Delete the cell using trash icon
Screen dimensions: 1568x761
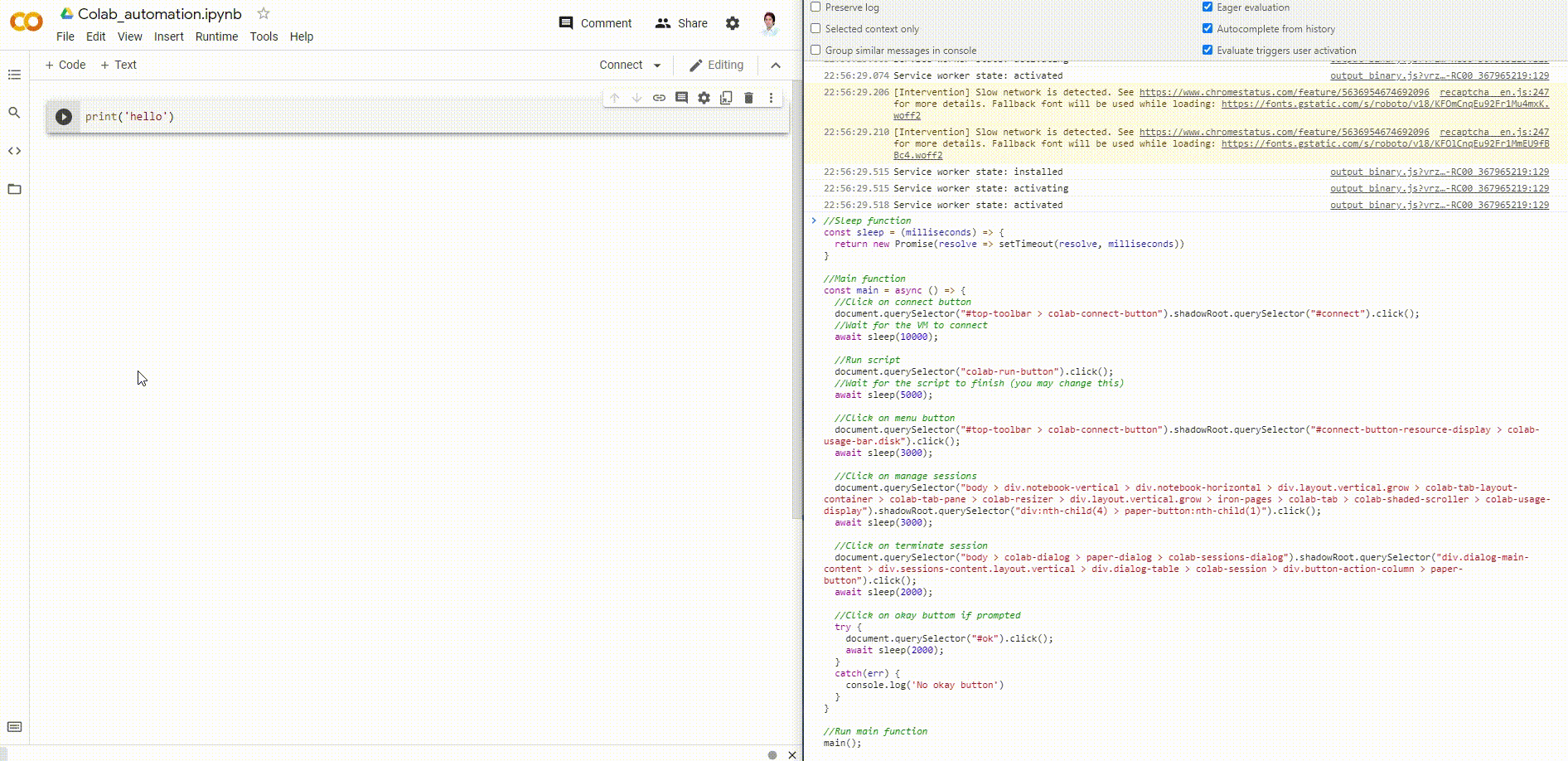pyautogui.click(x=748, y=98)
